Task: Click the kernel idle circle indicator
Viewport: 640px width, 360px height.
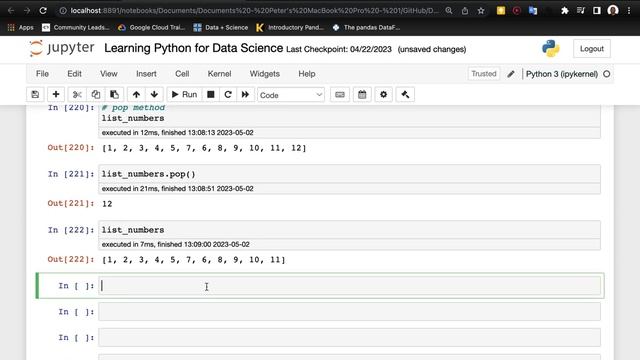Action: (x=607, y=74)
